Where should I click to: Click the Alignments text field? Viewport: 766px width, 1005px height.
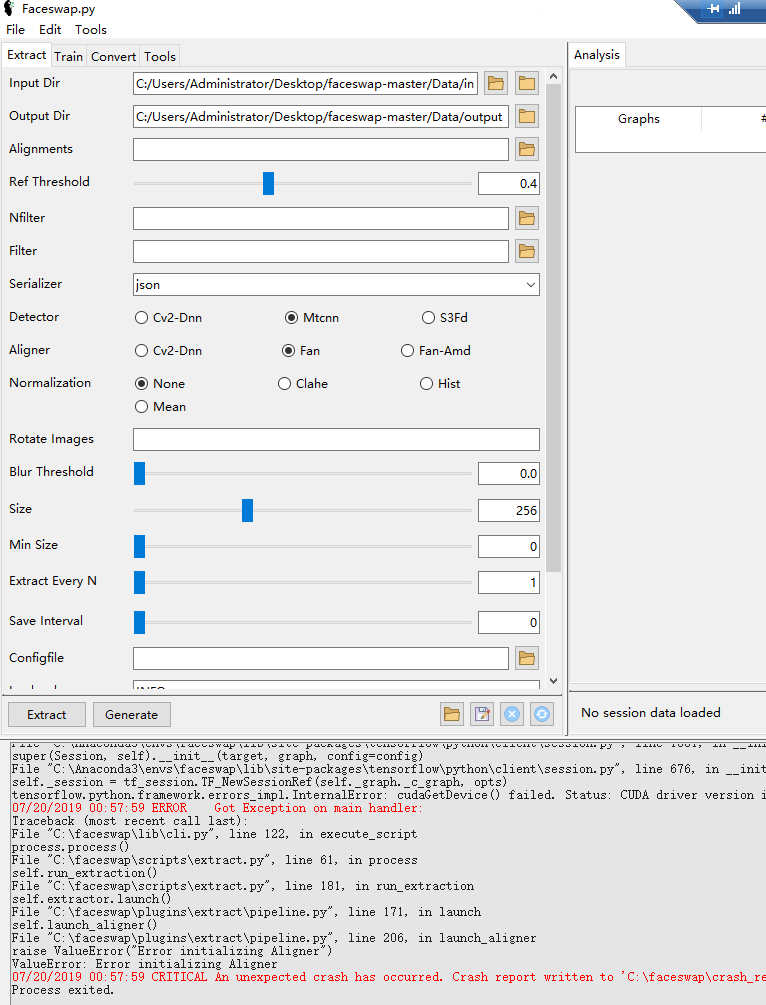pyautogui.click(x=321, y=149)
